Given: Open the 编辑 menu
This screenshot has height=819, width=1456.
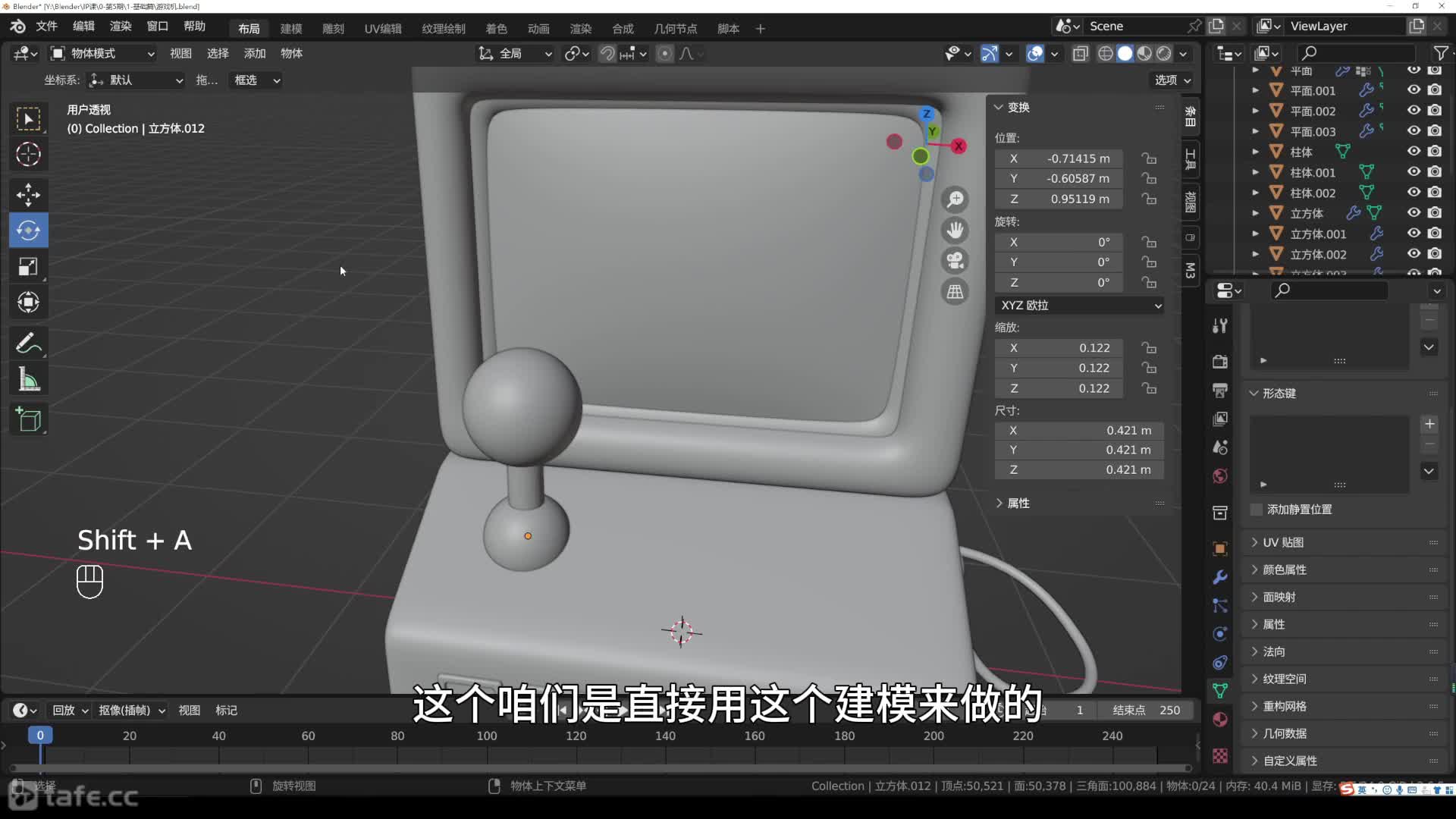Looking at the screenshot, I should [x=83, y=27].
